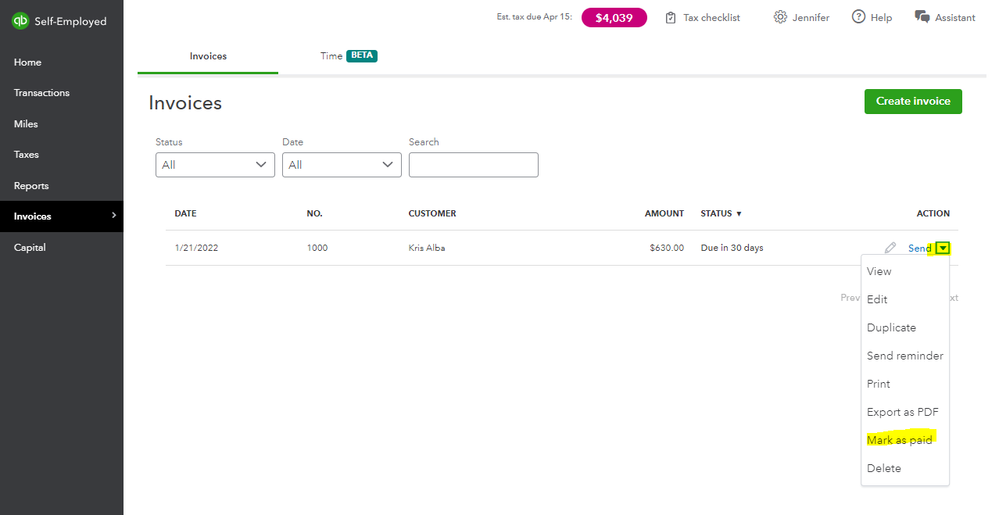Image resolution: width=999 pixels, height=515 pixels.
Task: Choose Print from the action menu
Action: 879,384
